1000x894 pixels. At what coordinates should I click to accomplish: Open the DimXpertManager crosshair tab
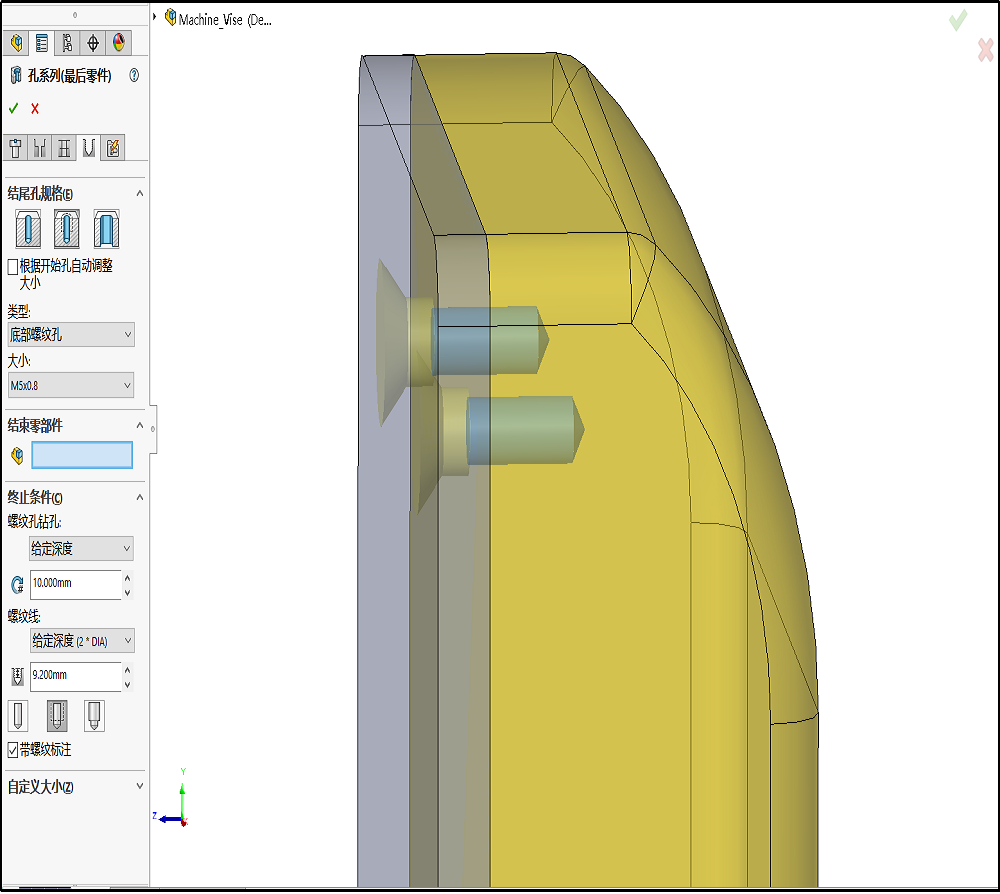93,42
